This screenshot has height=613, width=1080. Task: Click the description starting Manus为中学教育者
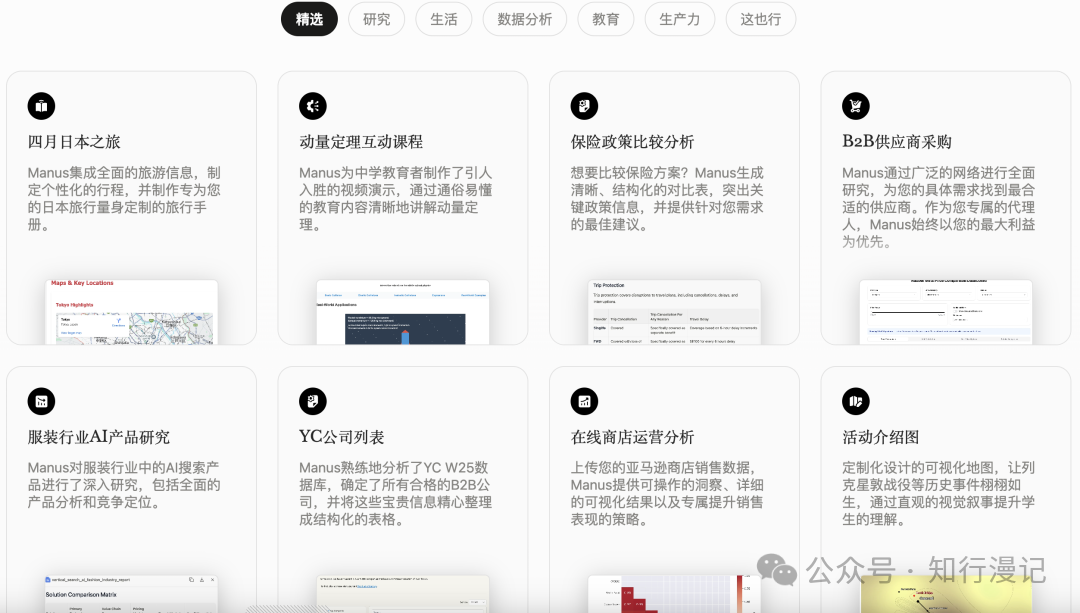(395, 198)
